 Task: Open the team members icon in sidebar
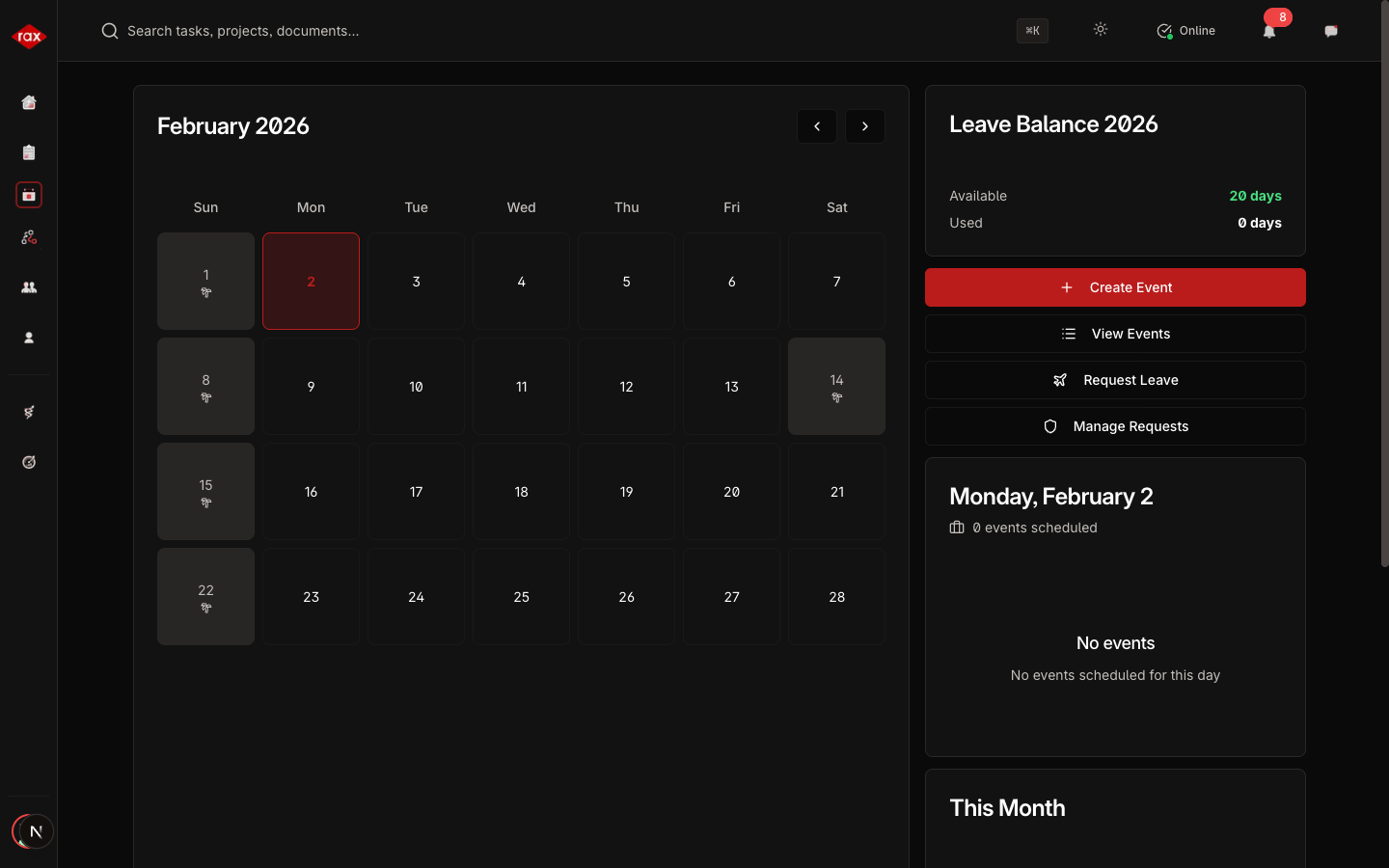pos(29,287)
